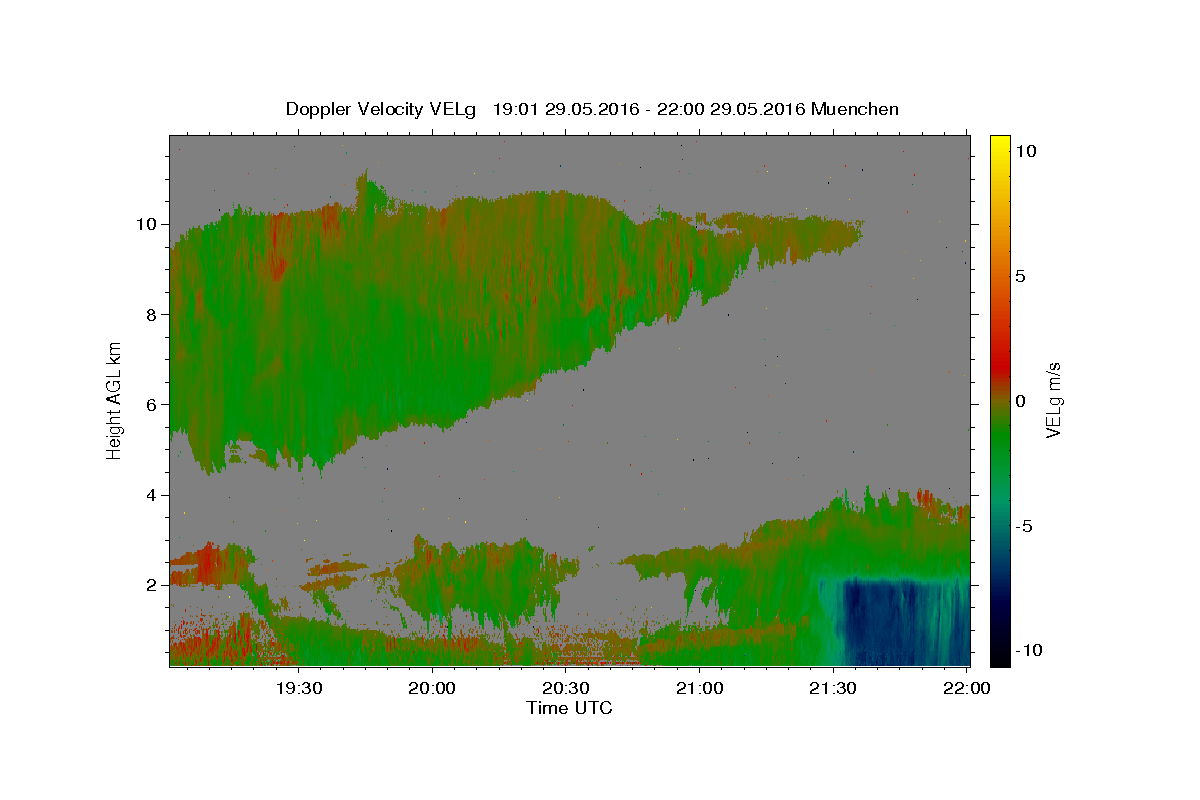
Task: Click the 2 km height axis label
Action: (154, 585)
